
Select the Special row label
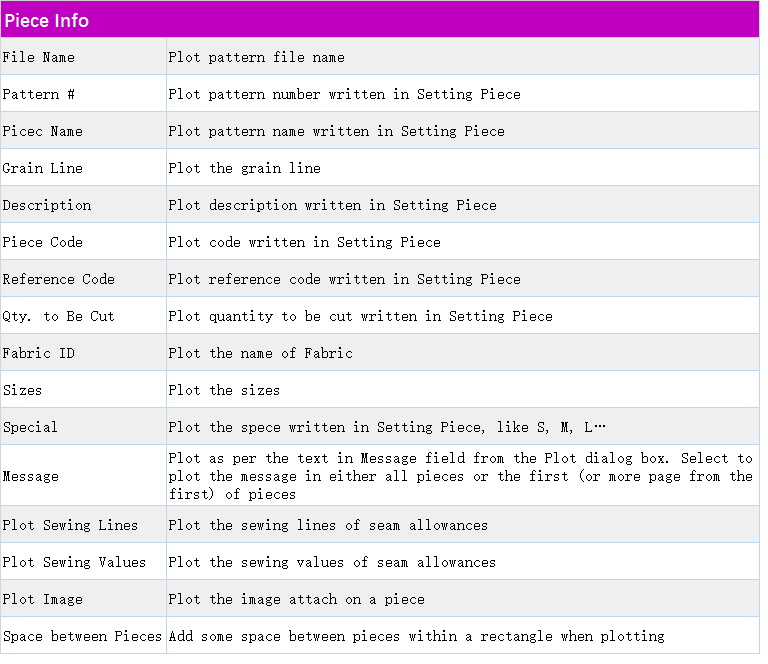point(31,427)
